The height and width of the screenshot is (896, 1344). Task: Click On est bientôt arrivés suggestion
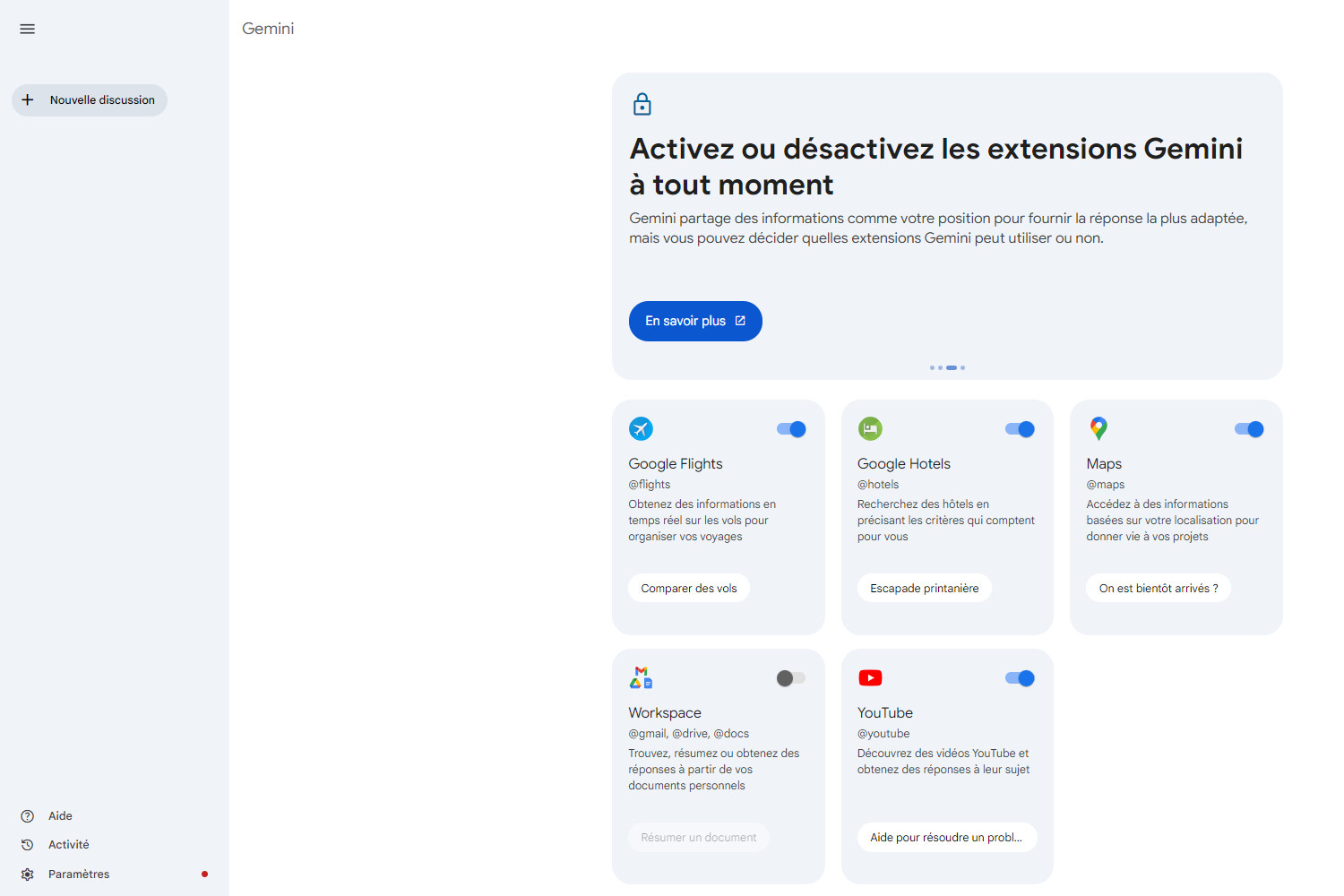click(1159, 588)
